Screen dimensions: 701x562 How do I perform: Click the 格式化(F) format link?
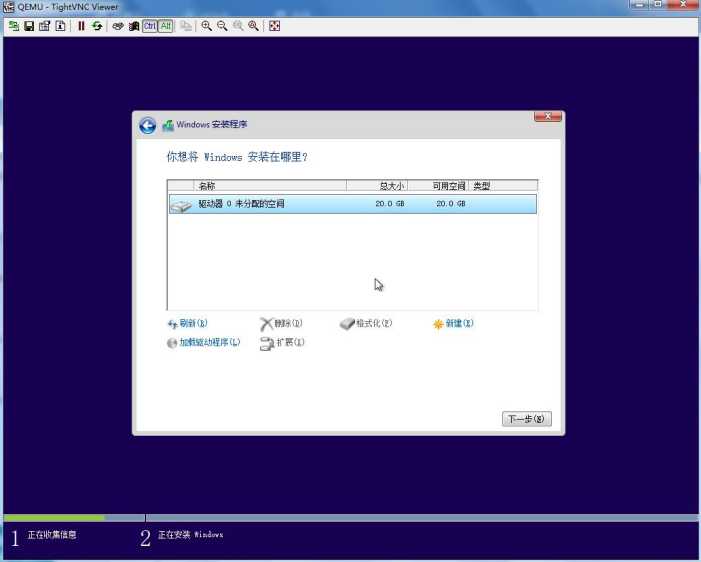366,323
